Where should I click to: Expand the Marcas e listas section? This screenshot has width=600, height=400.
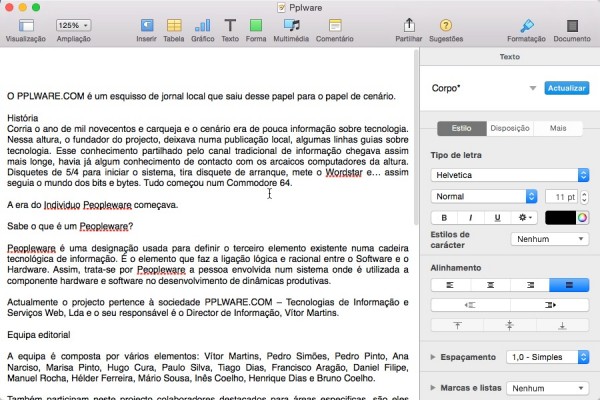433,388
